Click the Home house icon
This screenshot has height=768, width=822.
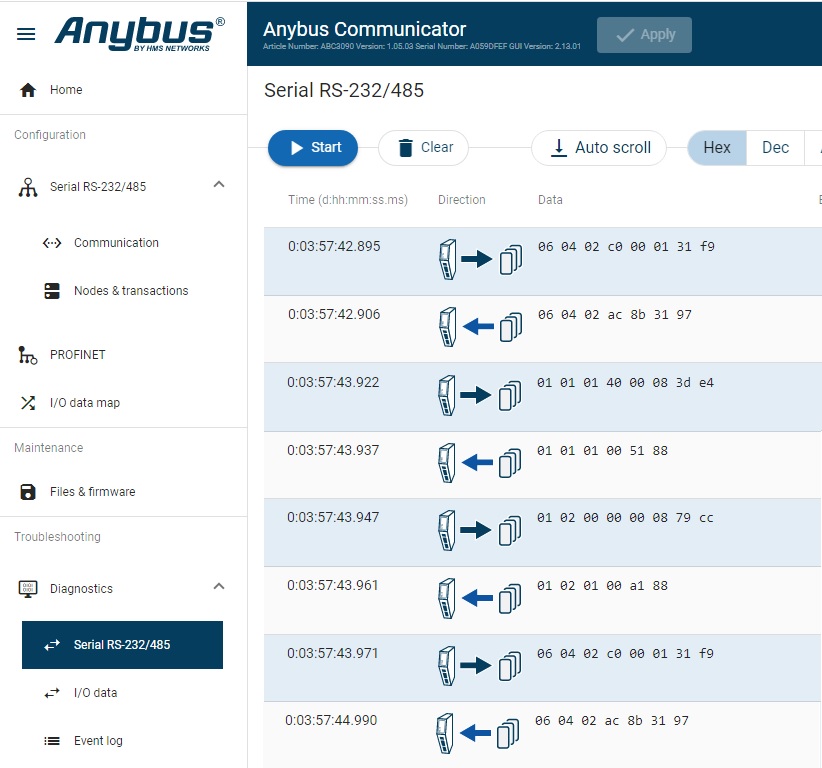[x=28, y=90]
